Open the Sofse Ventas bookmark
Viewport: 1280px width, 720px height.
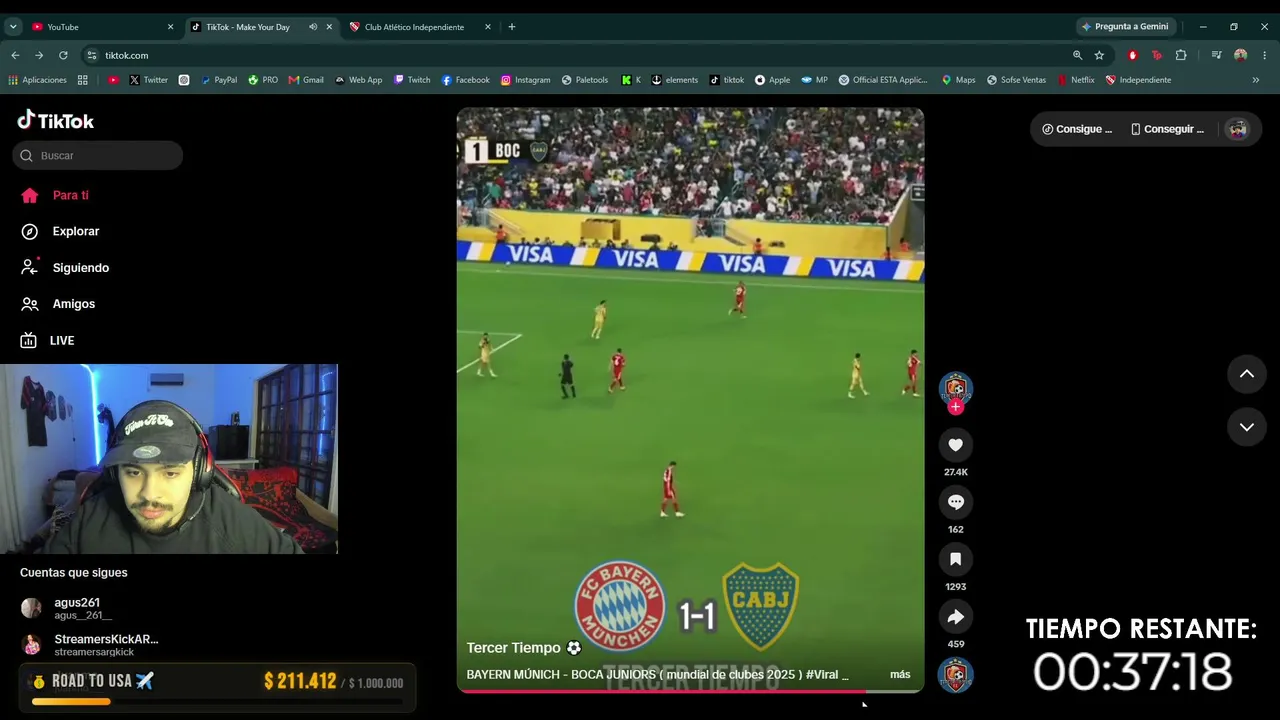[x=1016, y=80]
